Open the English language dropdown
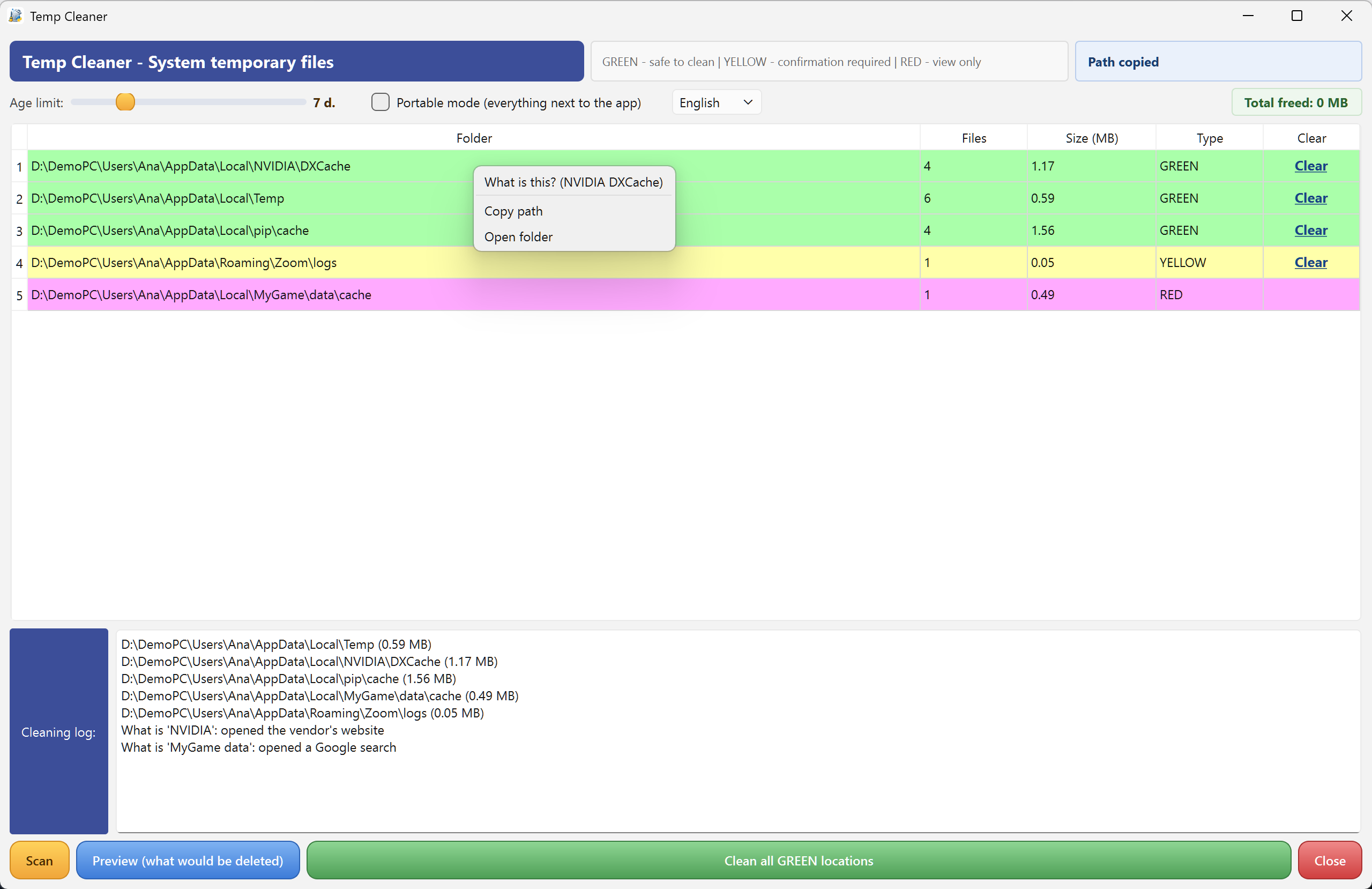Viewport: 1372px width, 889px height. tap(716, 102)
